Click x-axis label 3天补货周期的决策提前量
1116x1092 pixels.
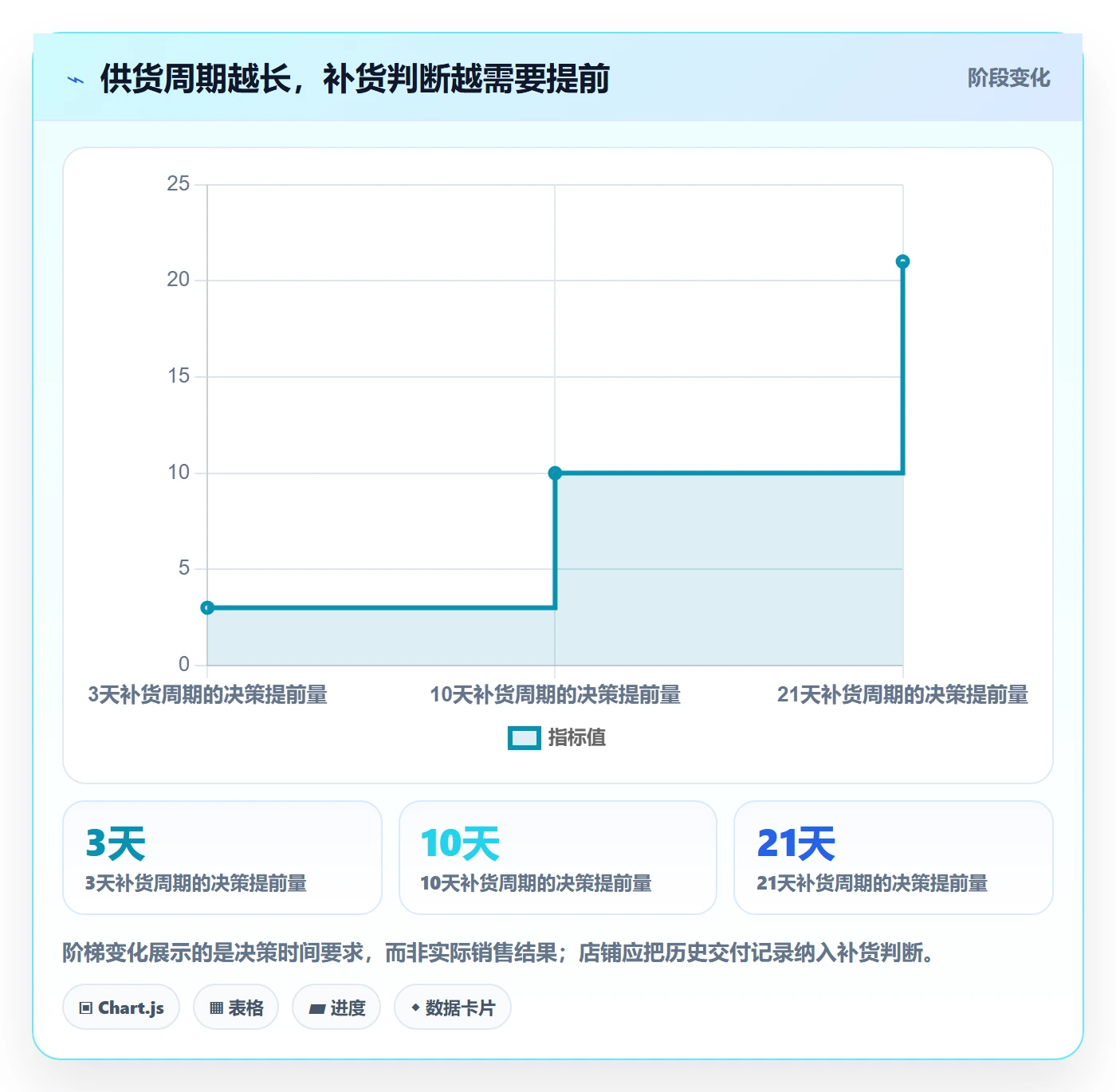click(x=207, y=695)
